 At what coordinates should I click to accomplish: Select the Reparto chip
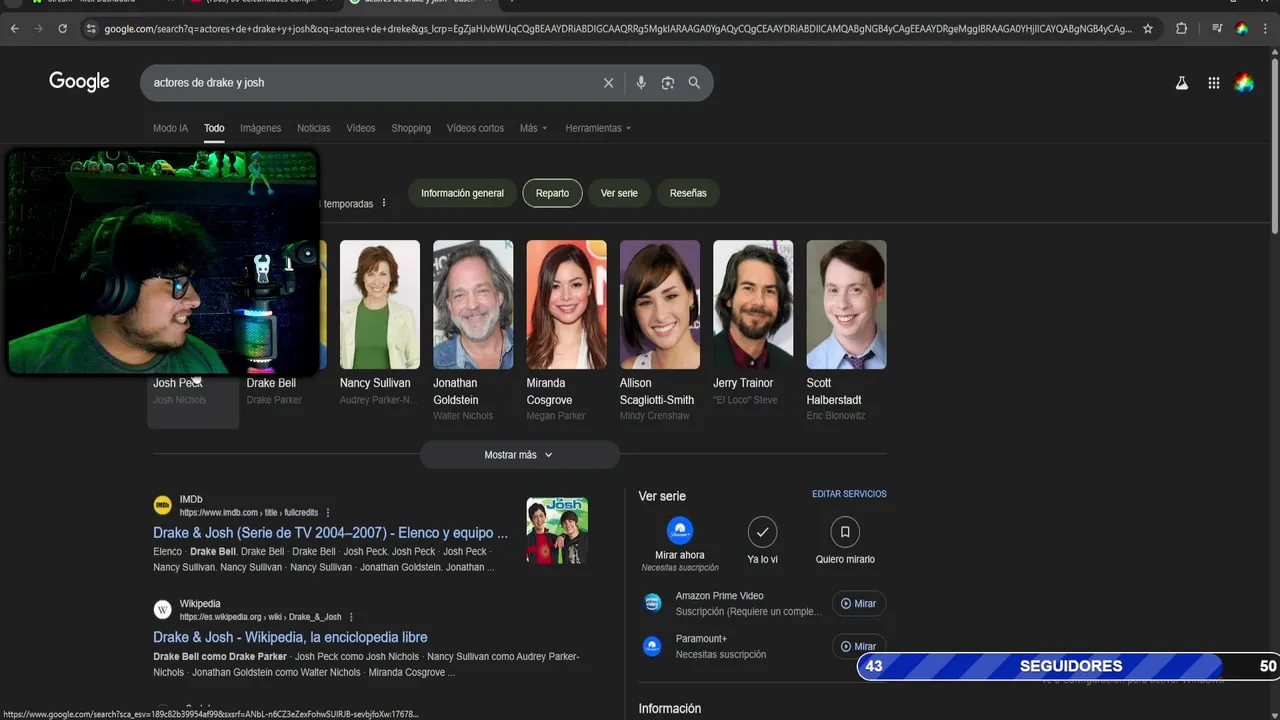pyautogui.click(x=552, y=193)
